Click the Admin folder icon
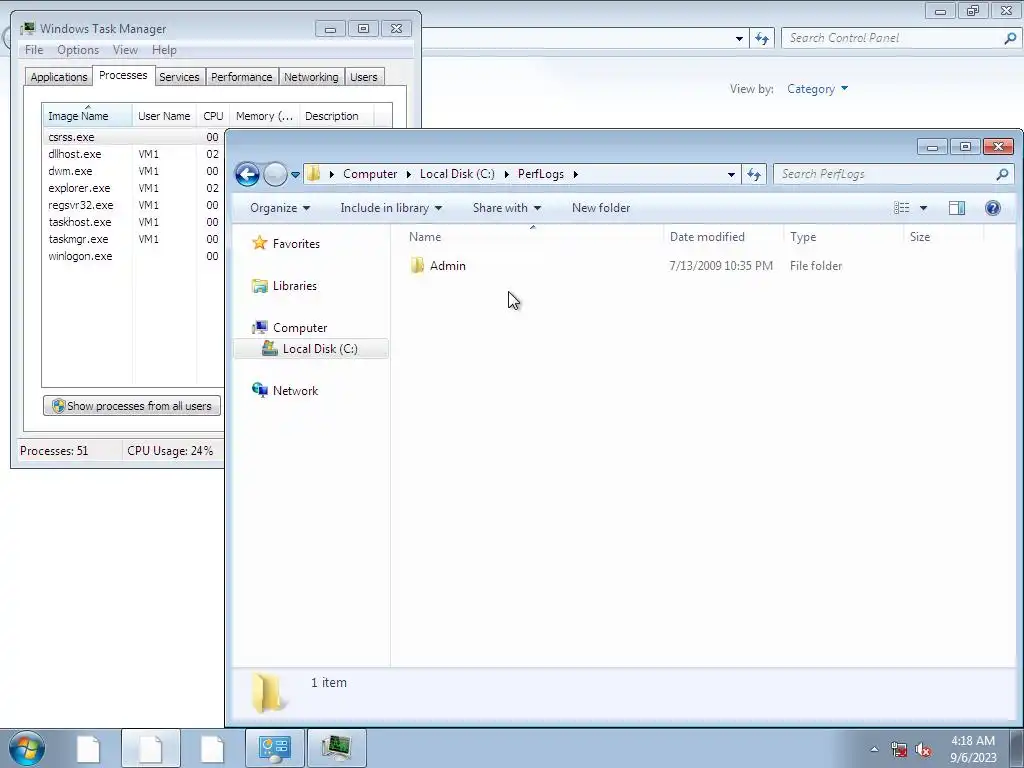Screen dimensions: 1024x768 [417, 265]
